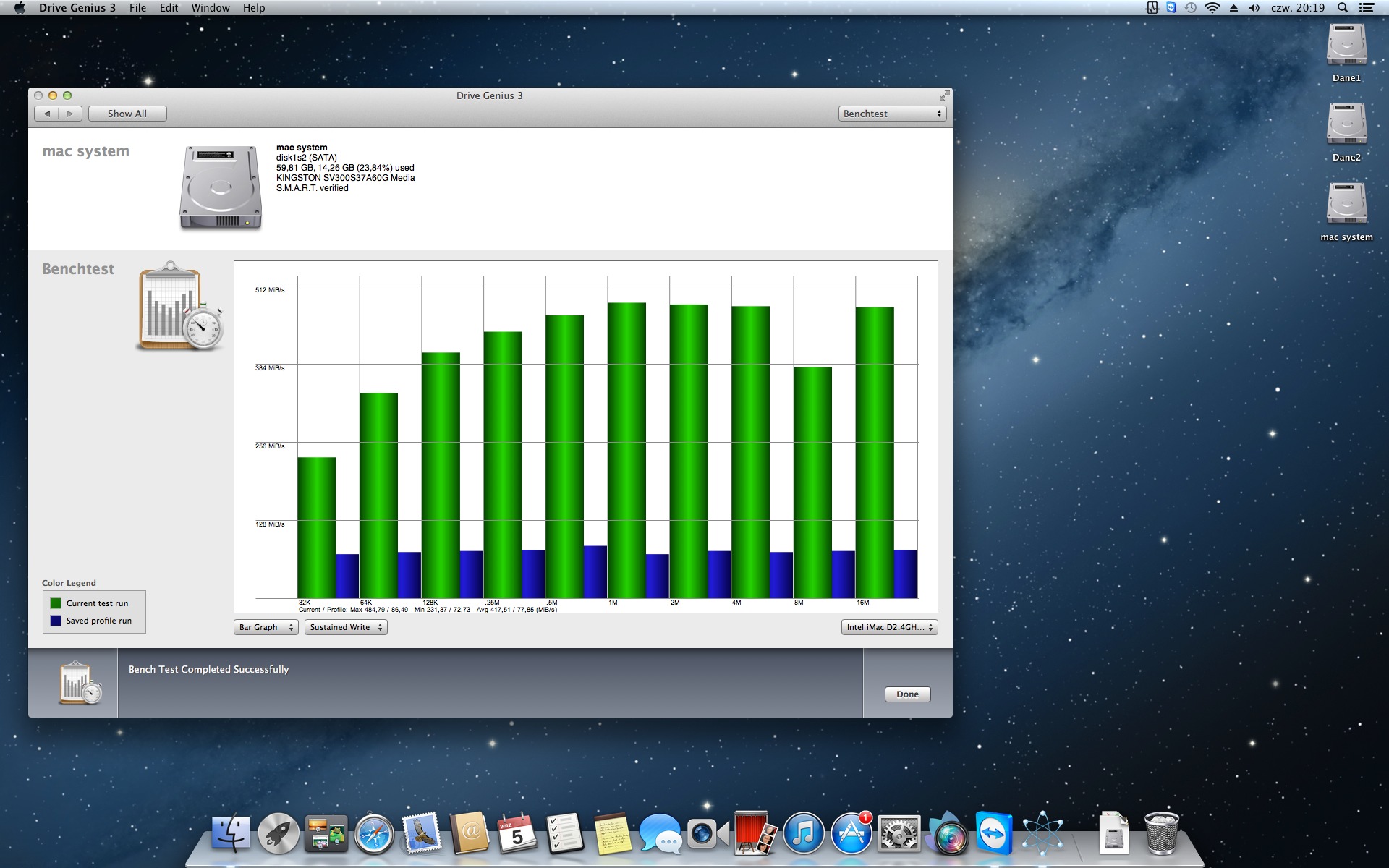Go forward with the right arrow button
Image resolution: width=1389 pixels, height=868 pixels.
[70, 114]
